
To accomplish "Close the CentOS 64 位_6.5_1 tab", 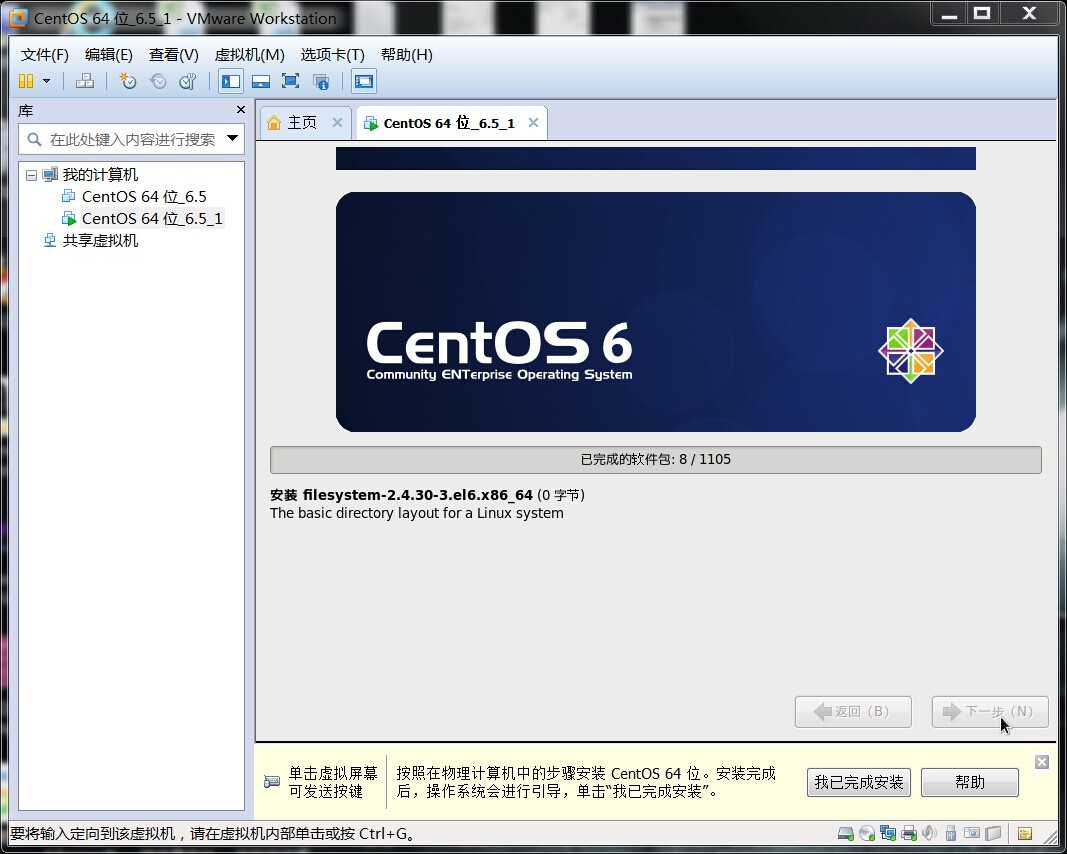I will pos(534,122).
